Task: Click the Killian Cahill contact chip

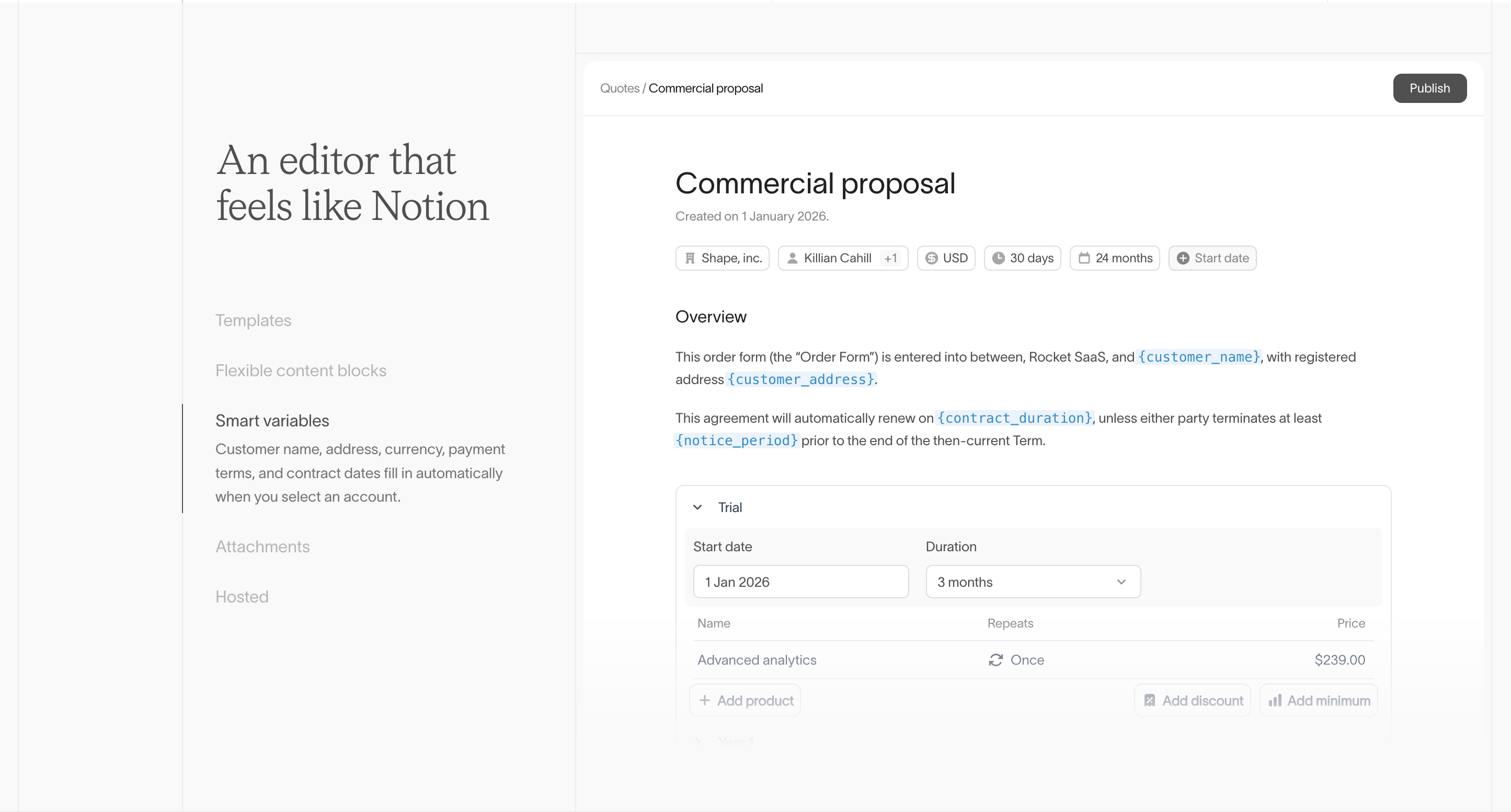Action: [x=843, y=258]
